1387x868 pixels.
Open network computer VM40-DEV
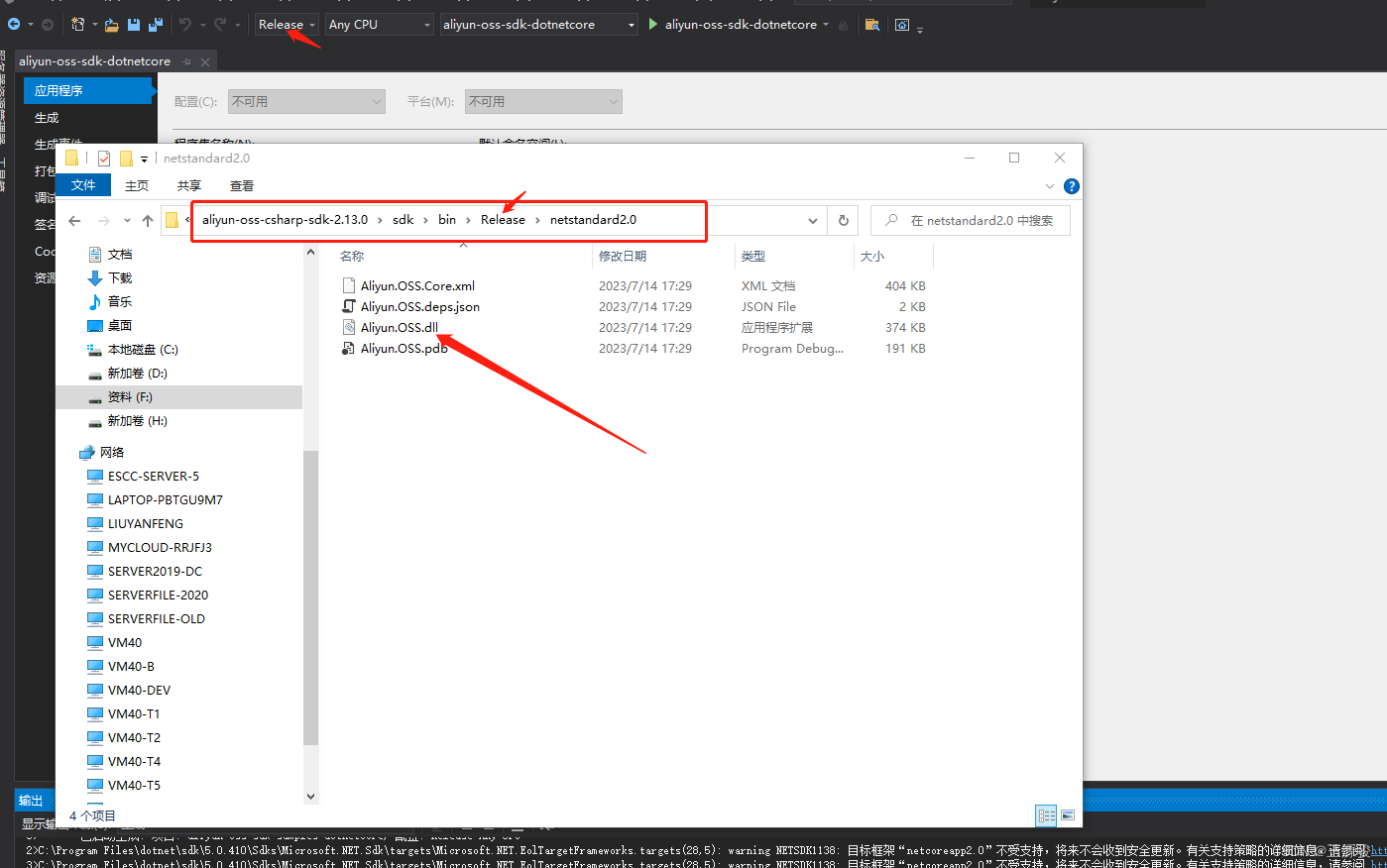click(139, 690)
